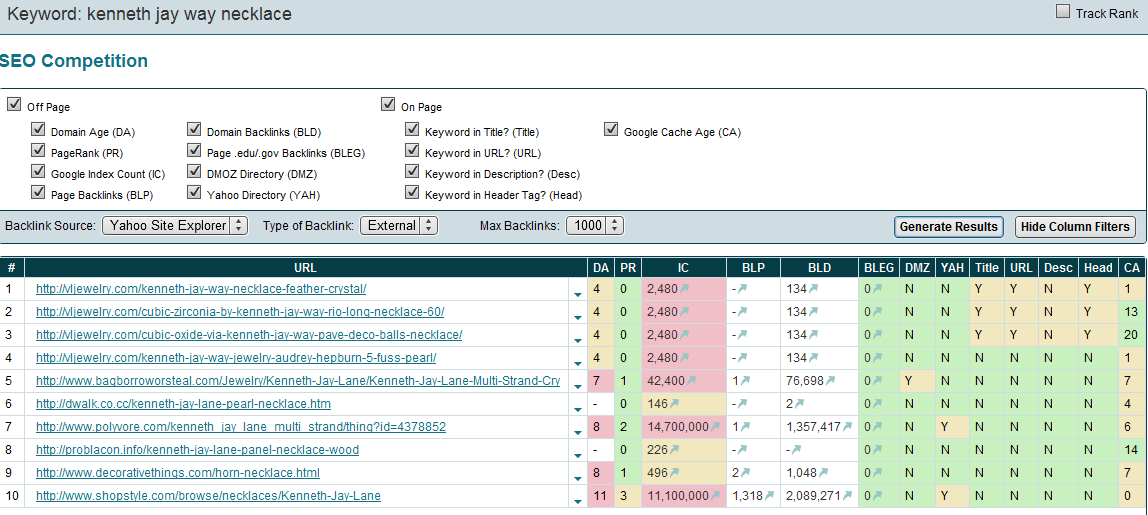Toggle Google Cache Age (CA) checkbox

point(611,130)
